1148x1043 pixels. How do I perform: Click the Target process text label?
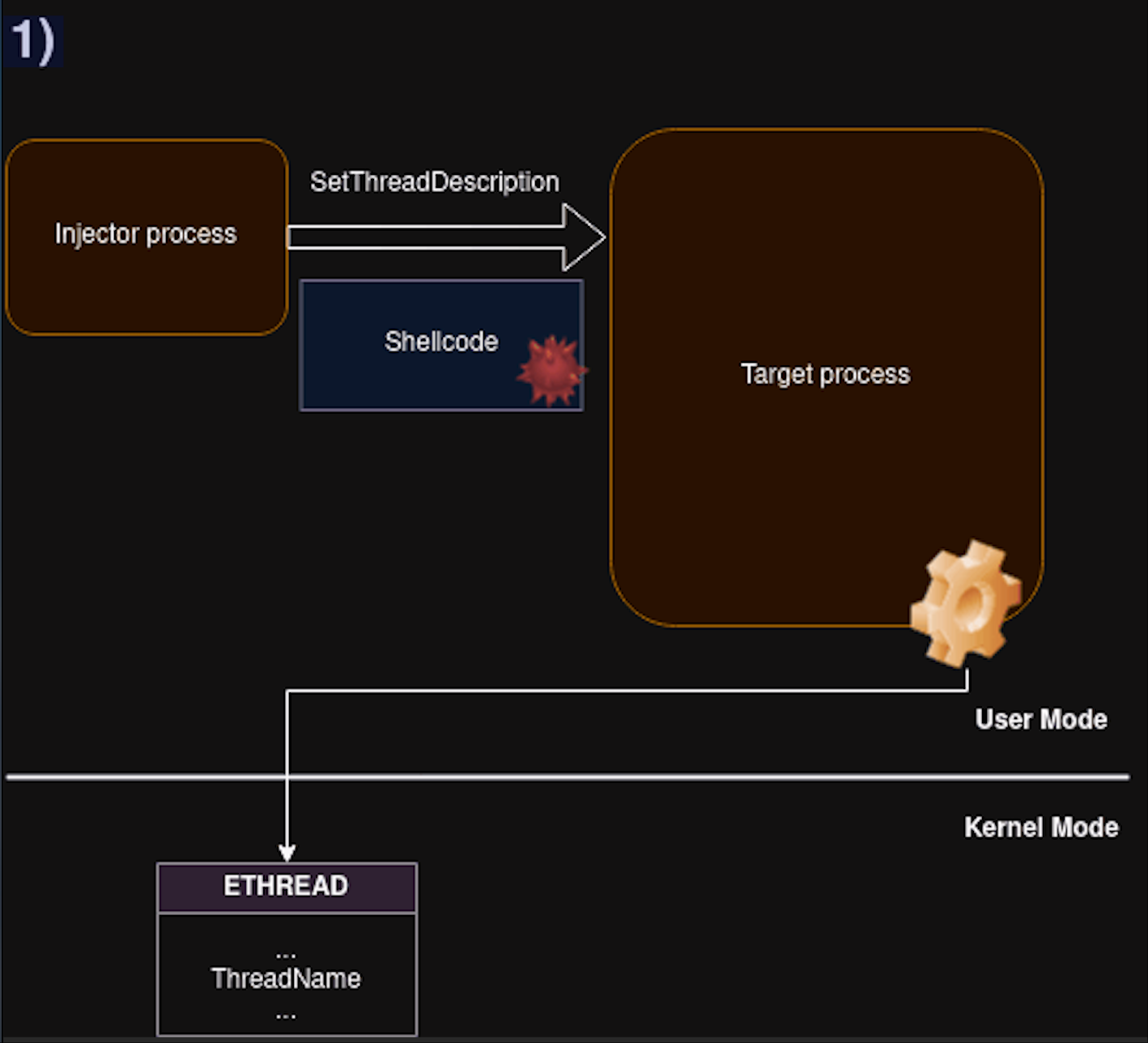(x=825, y=374)
